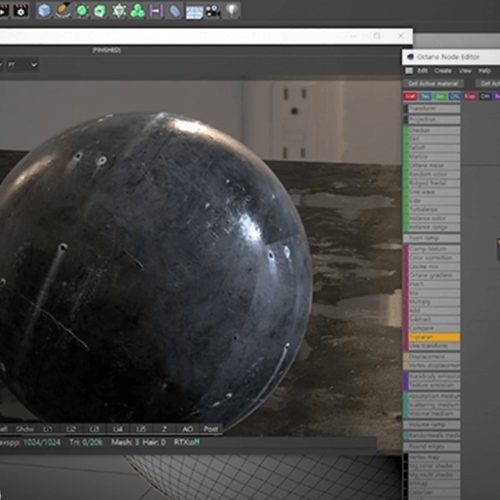Open the green MoGraph Cloner icon
This screenshot has width=500, height=500.
pyautogui.click(x=137, y=11)
